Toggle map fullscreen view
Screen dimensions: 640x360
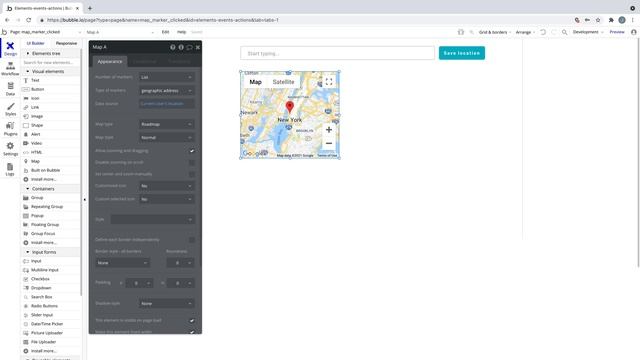(x=329, y=82)
